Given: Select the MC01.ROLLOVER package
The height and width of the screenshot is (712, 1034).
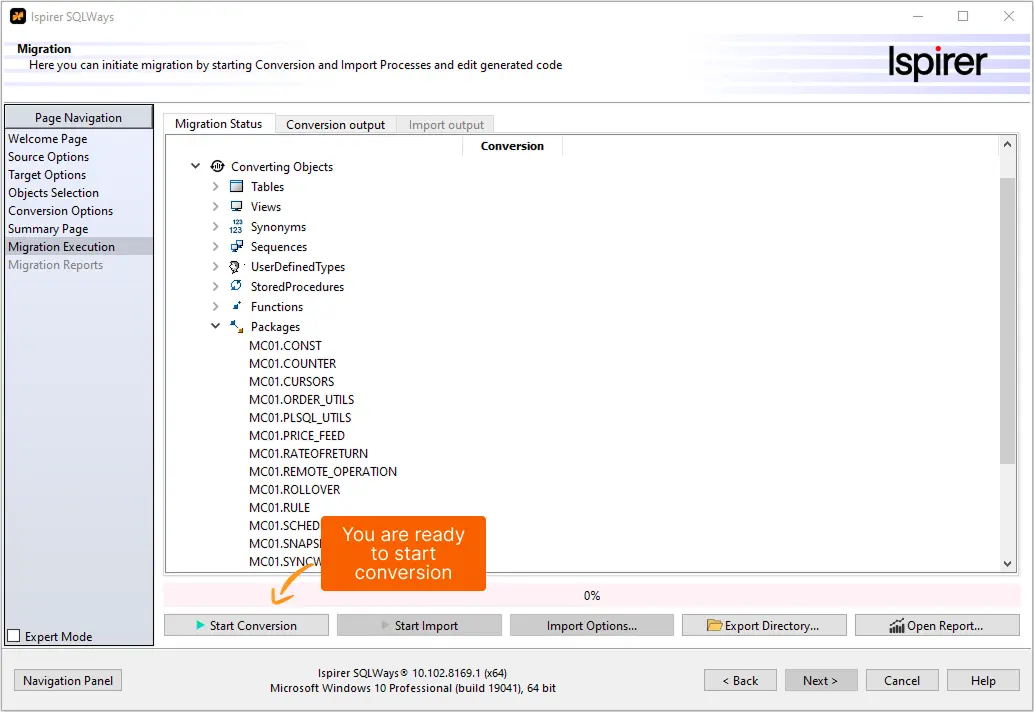Looking at the screenshot, I should point(295,490).
